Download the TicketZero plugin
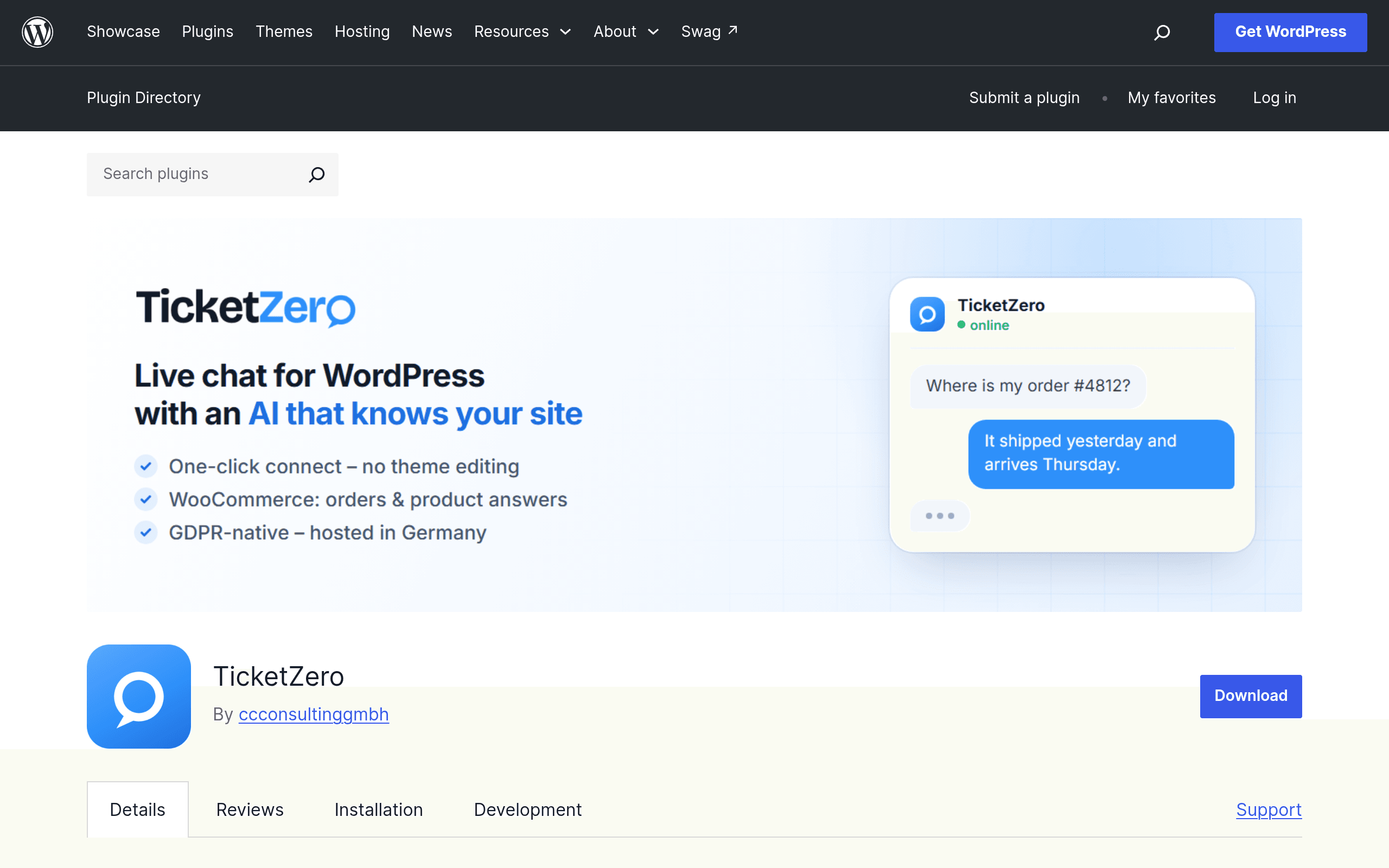 tap(1251, 696)
